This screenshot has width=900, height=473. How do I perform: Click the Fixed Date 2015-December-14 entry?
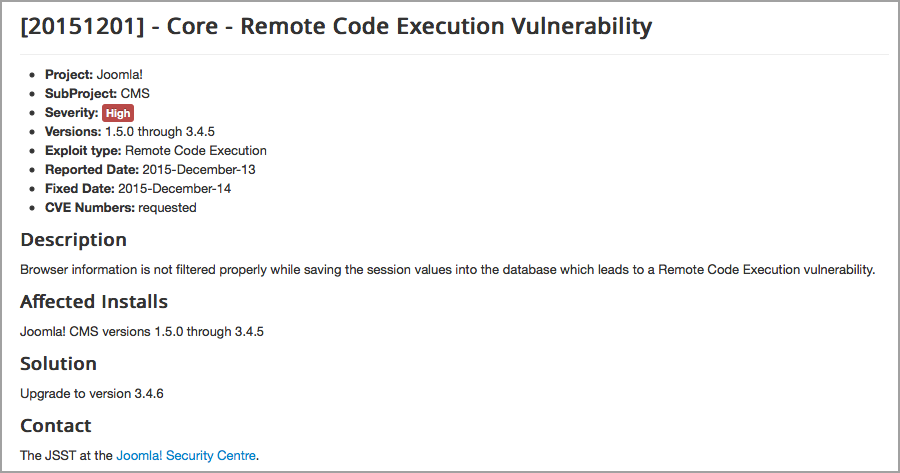click(138, 188)
